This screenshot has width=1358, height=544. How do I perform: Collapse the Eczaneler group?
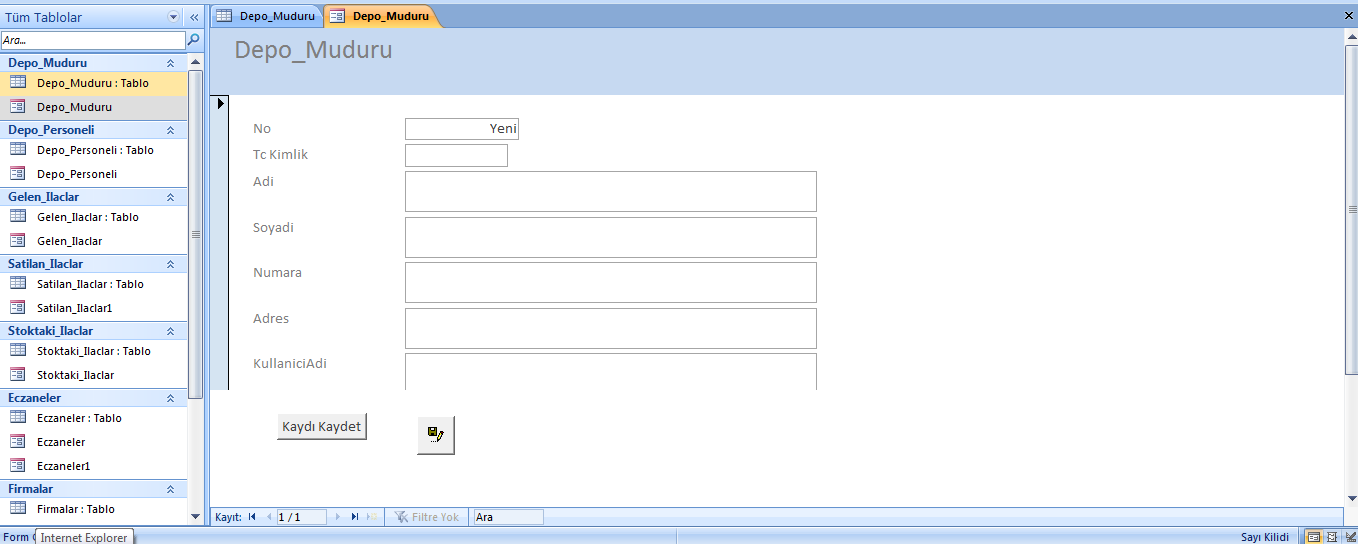pos(170,398)
